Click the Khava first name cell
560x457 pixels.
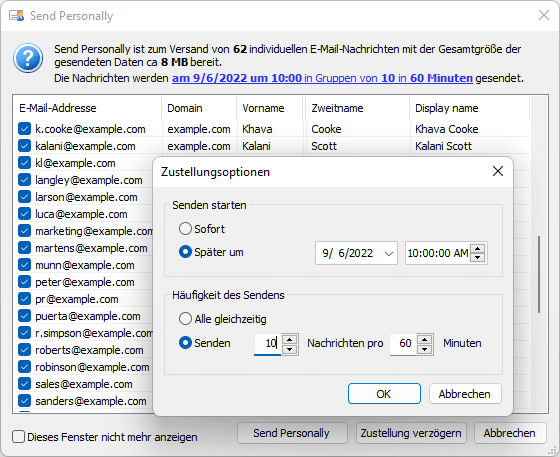(257, 129)
